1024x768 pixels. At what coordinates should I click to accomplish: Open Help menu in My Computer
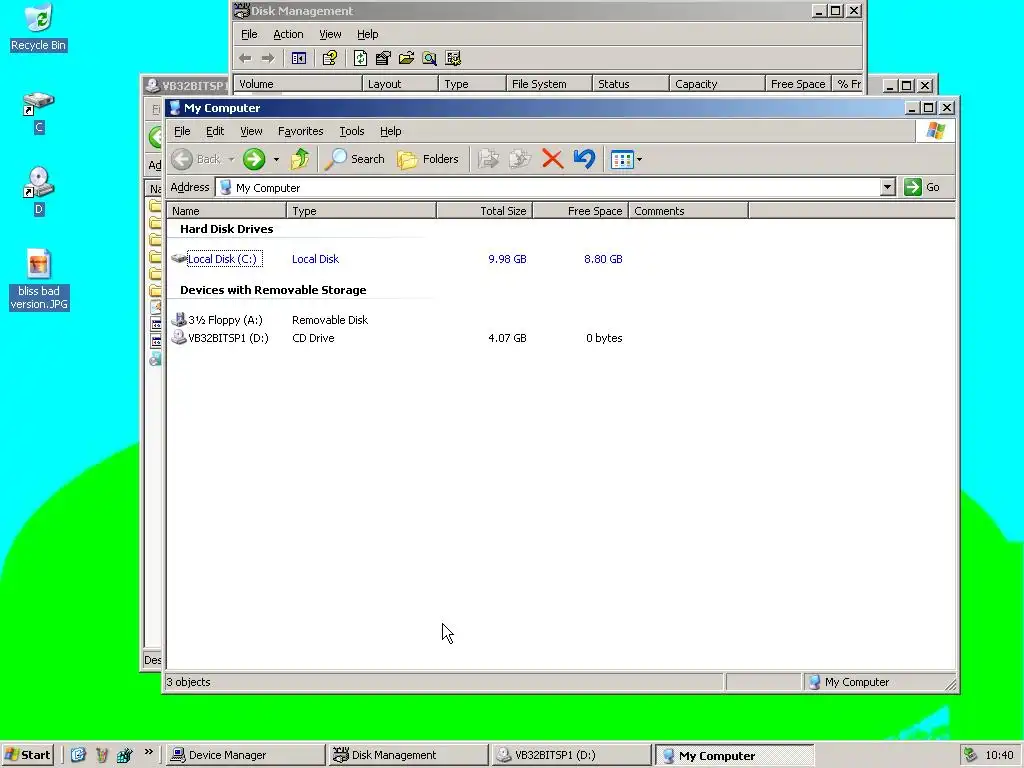coord(391,131)
